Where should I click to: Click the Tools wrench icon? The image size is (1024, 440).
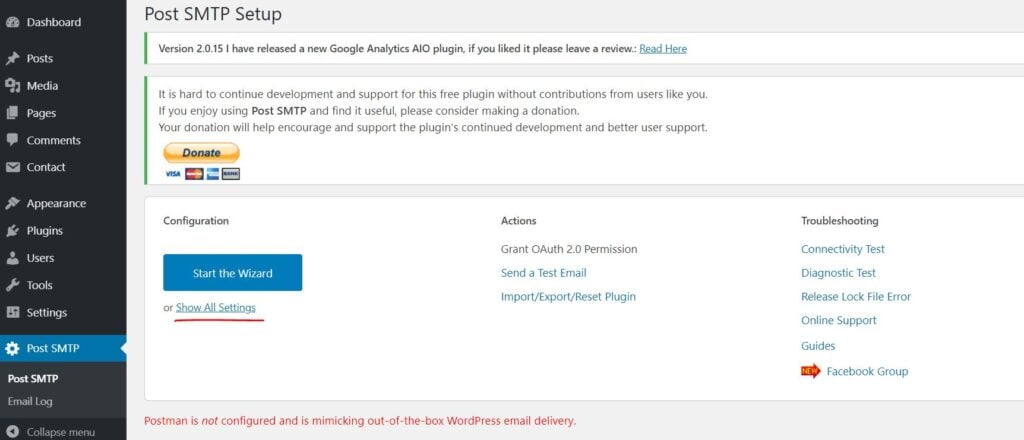click(x=12, y=285)
